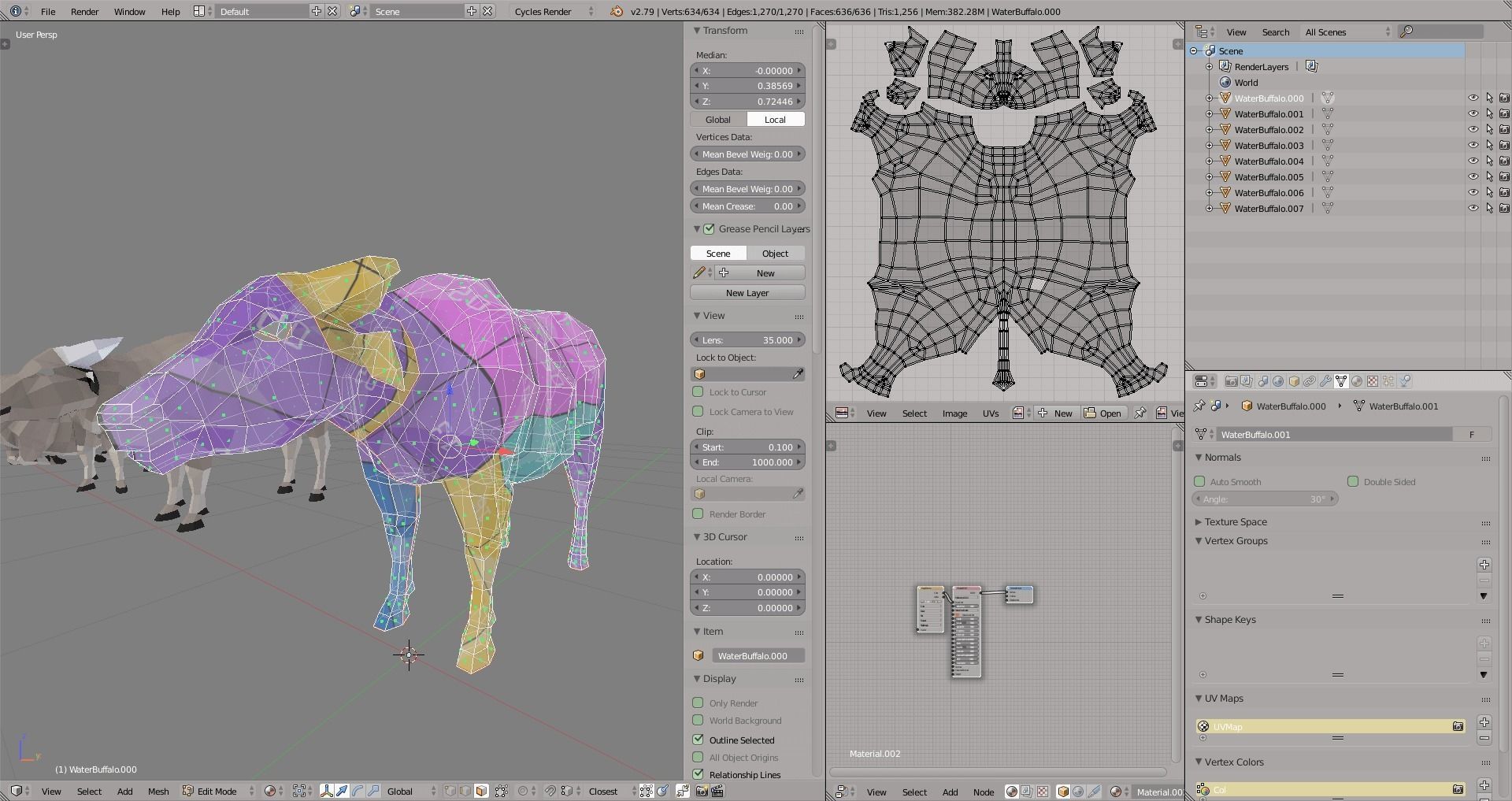This screenshot has height=801, width=1512.
Task: Click New Layer button
Action: pos(747,292)
